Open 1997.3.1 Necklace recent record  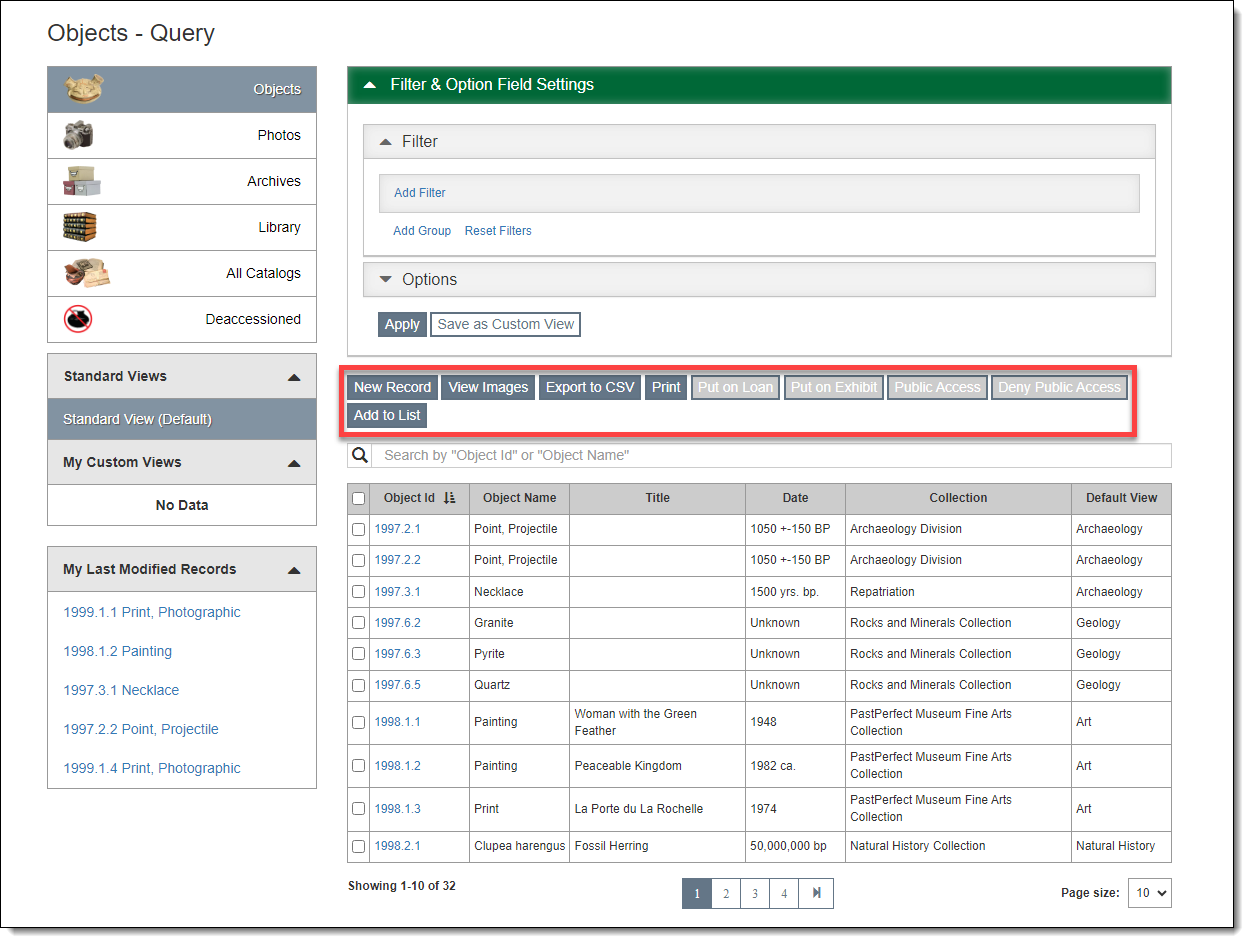[121, 690]
